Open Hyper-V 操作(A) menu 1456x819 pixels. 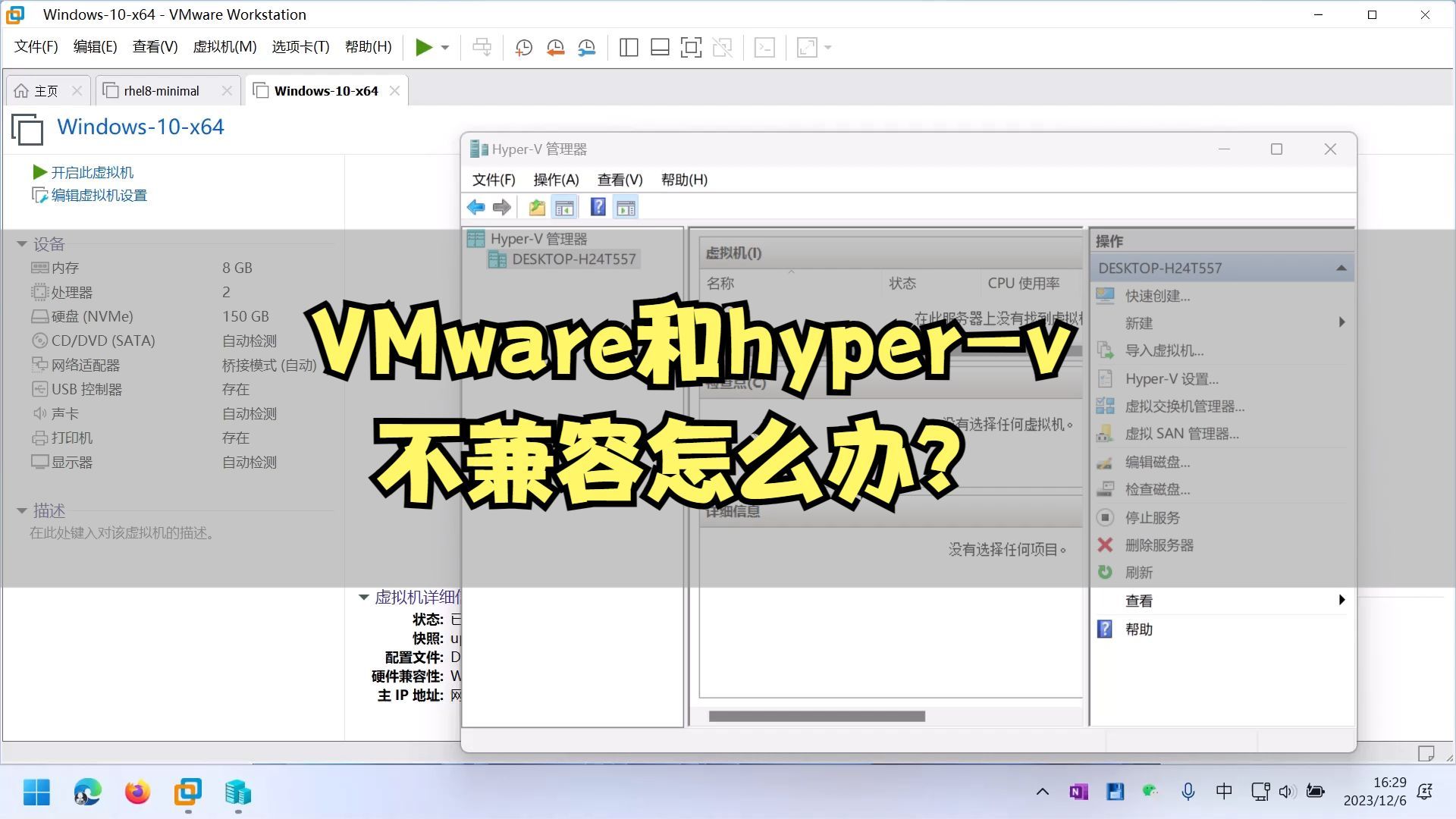tap(556, 180)
